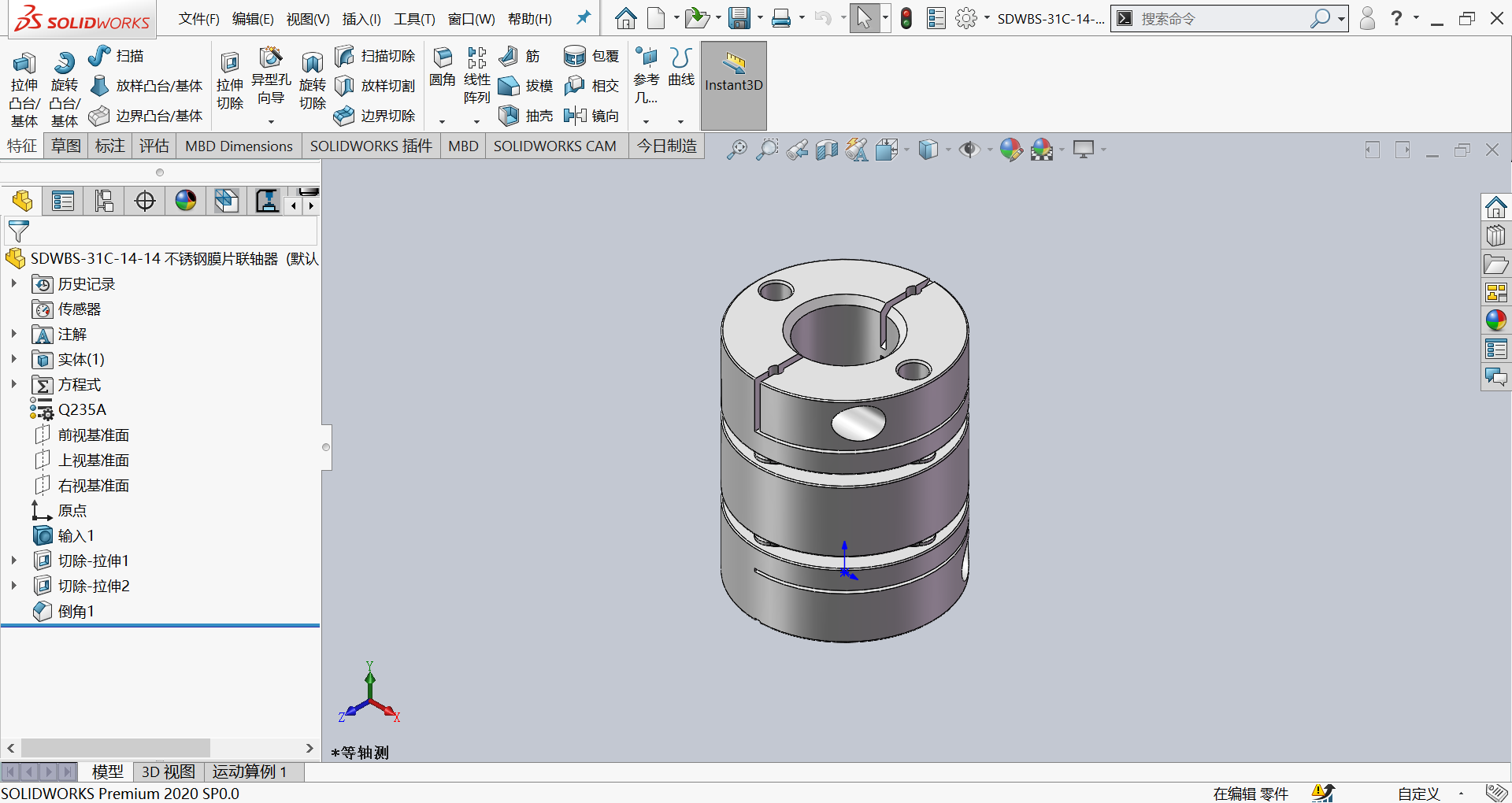Switch to the 运动算例 1 tab
The height and width of the screenshot is (803, 1512).
click(x=249, y=772)
